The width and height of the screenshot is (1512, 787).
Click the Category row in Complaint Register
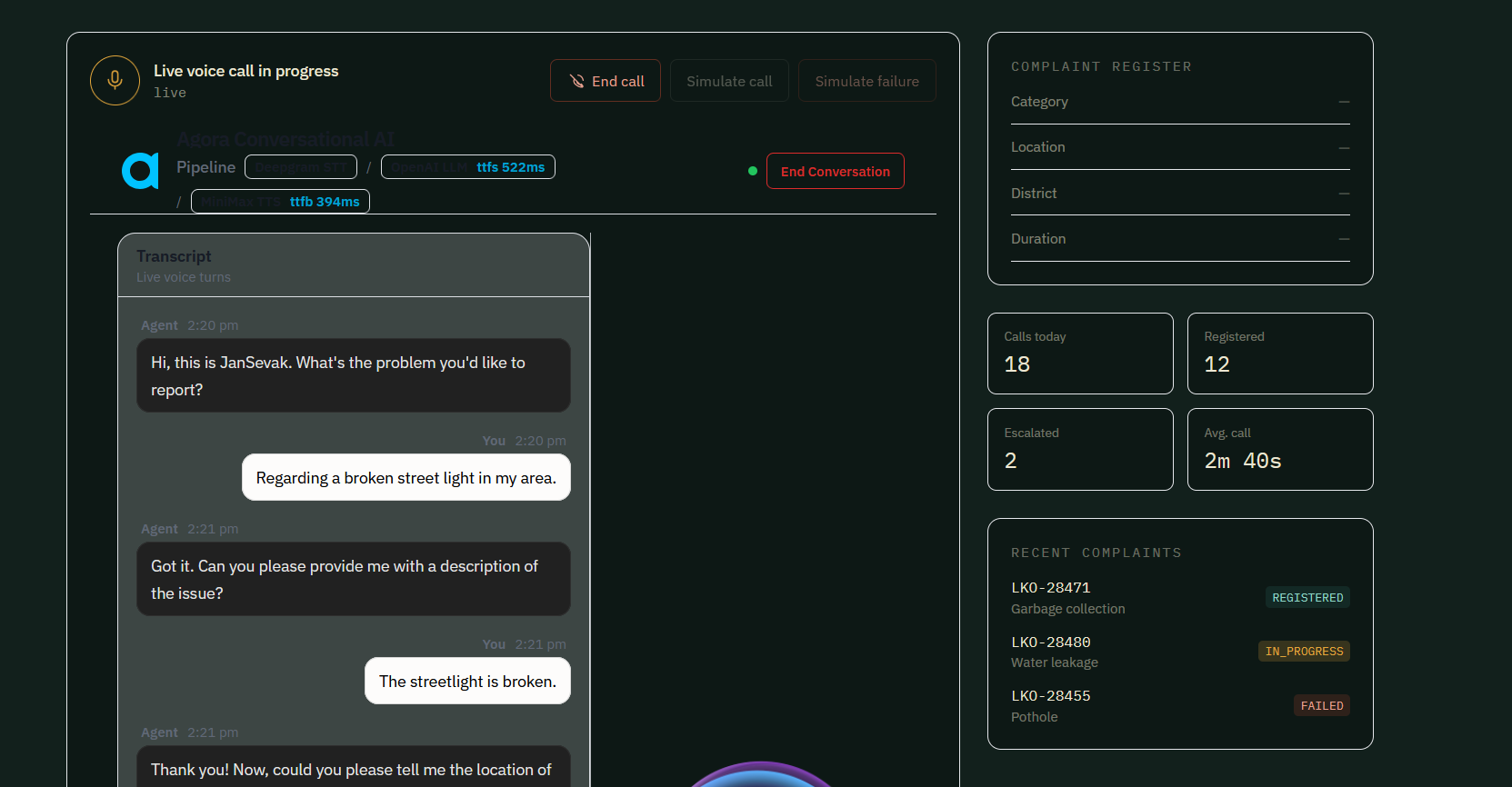pyautogui.click(x=1180, y=102)
